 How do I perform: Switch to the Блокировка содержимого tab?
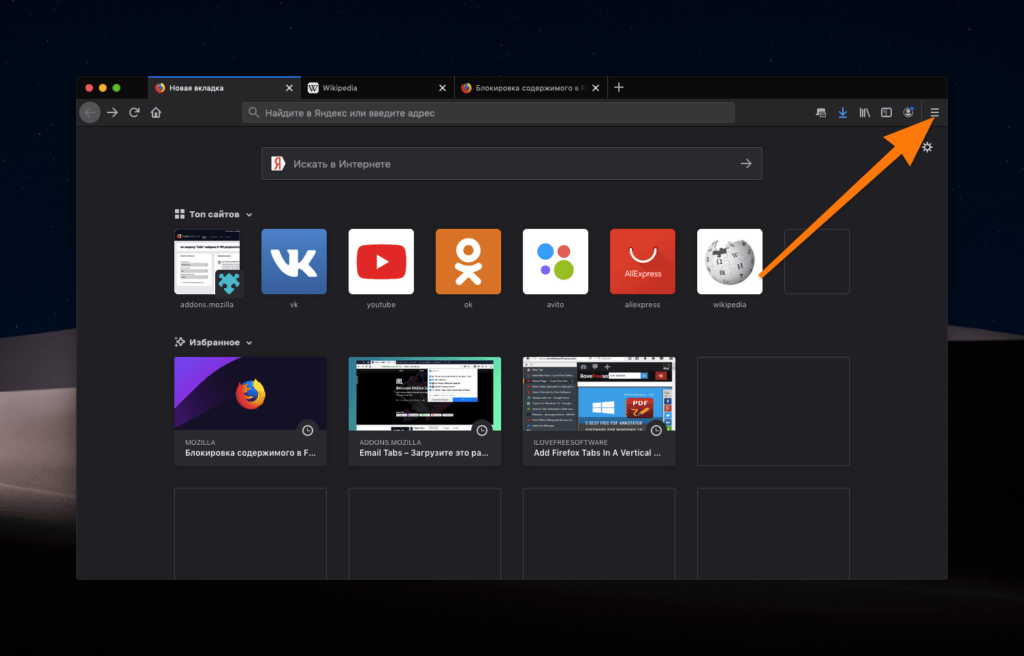click(531, 88)
